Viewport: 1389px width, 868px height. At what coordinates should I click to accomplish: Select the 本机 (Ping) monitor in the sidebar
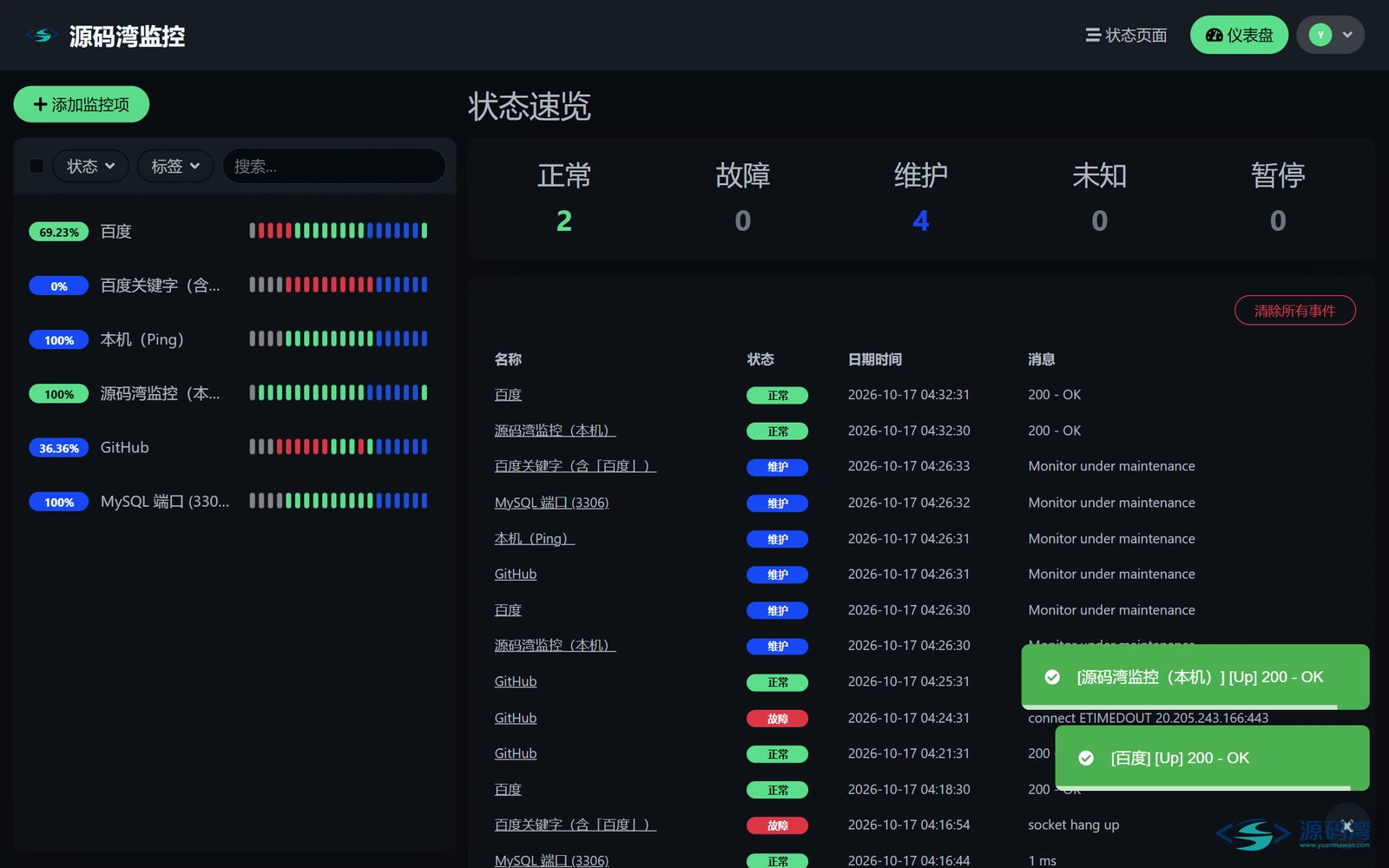click(x=234, y=339)
